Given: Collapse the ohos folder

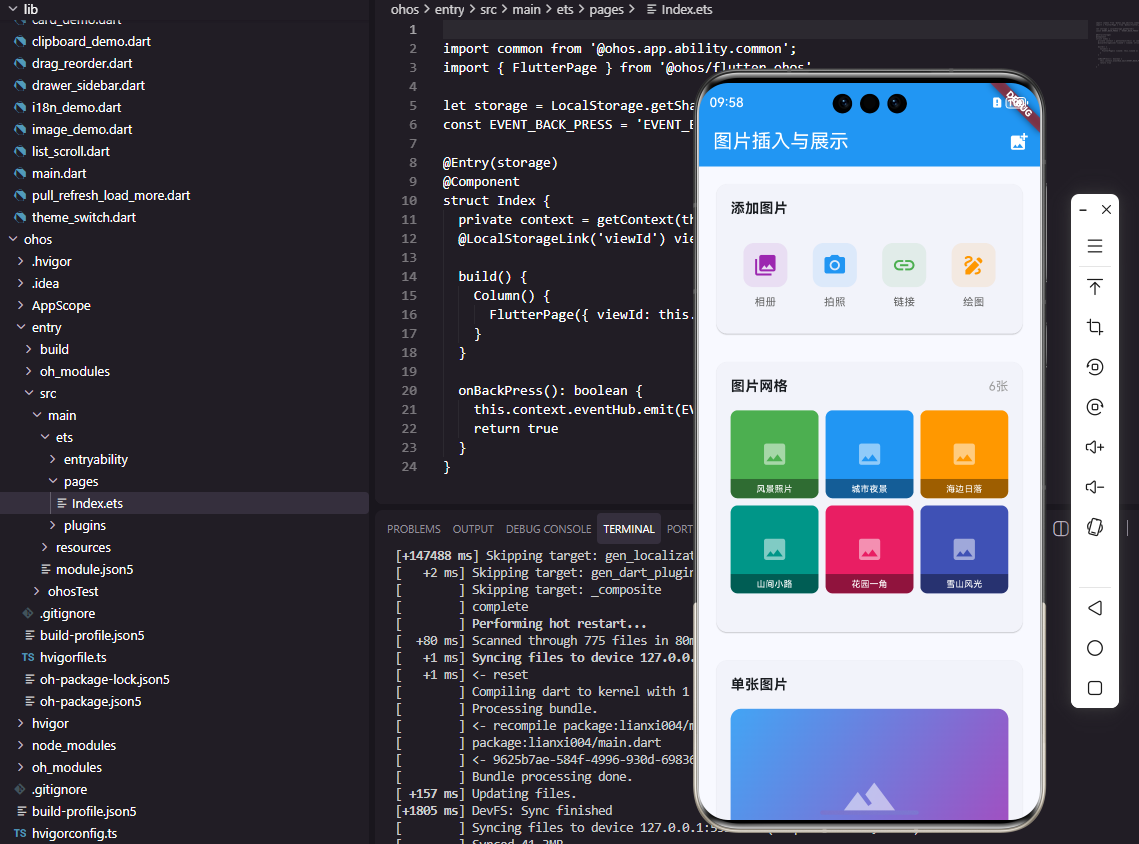Looking at the screenshot, I should tap(13, 239).
